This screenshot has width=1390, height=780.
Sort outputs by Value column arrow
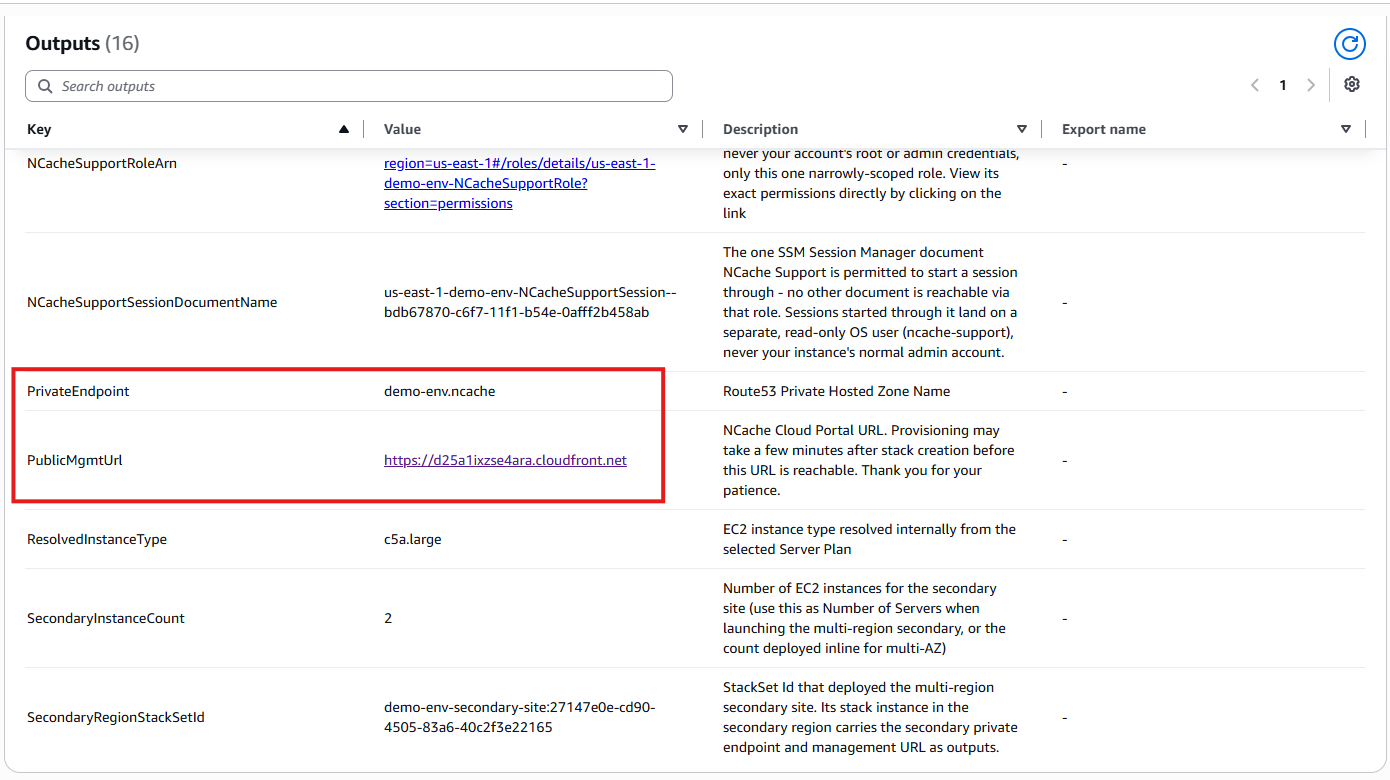click(683, 129)
